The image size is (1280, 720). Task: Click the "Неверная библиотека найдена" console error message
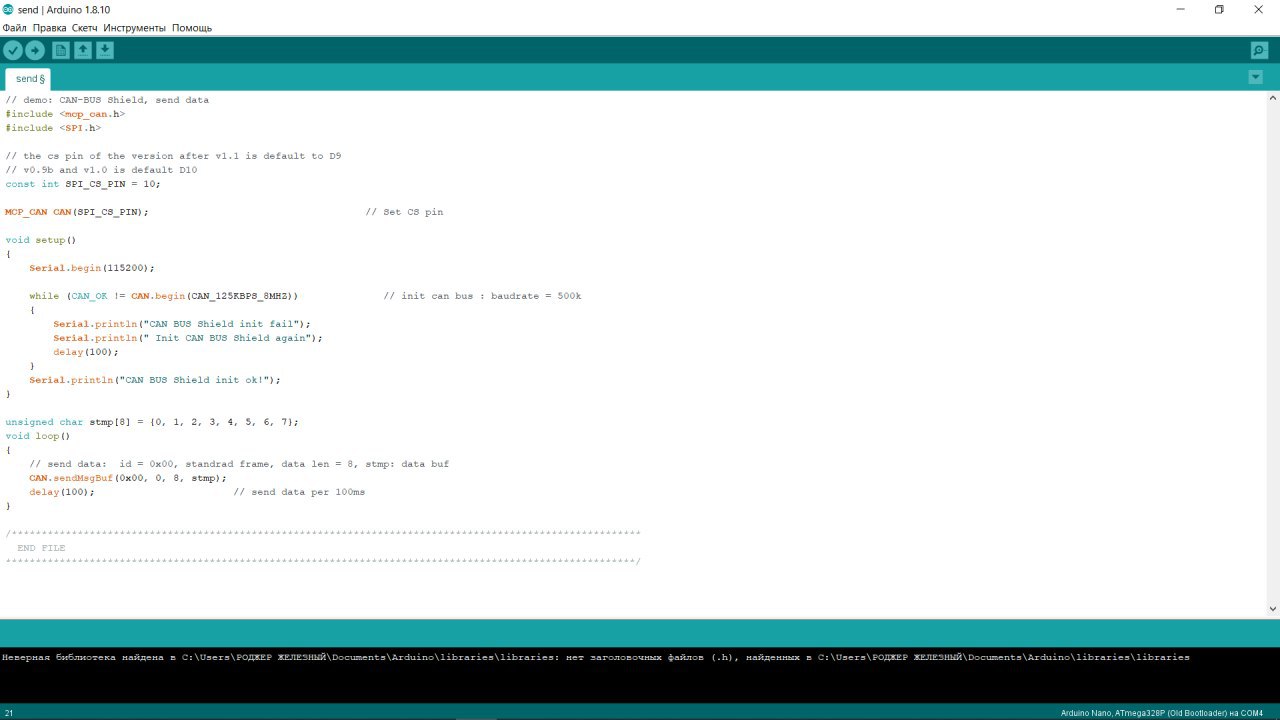coord(596,657)
